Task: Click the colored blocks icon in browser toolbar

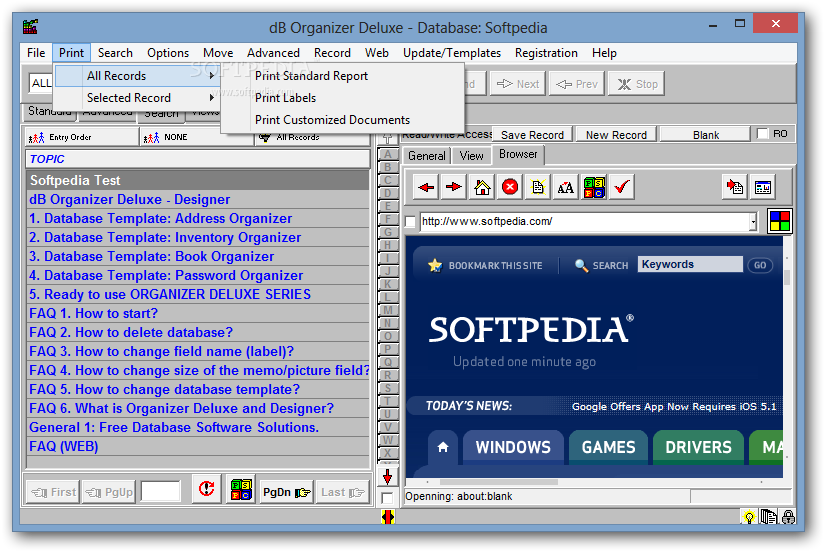Action: coord(594,187)
